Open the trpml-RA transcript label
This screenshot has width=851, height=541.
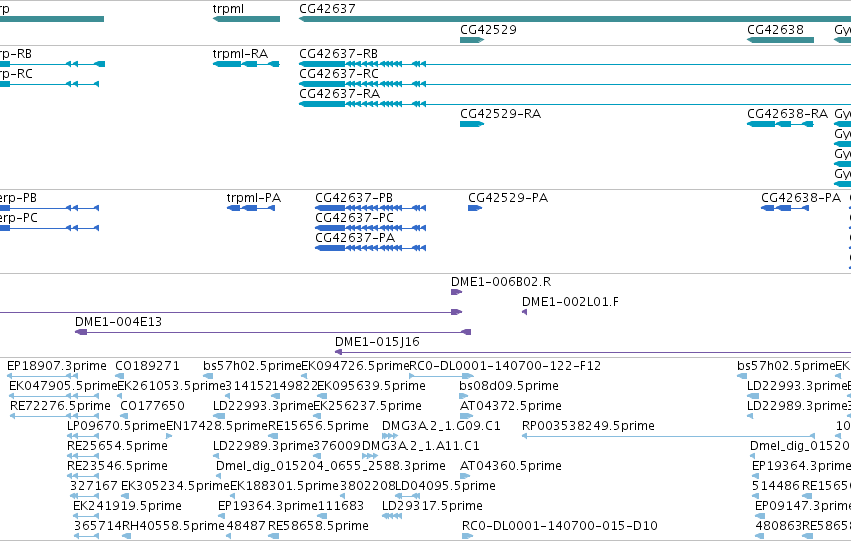240,54
